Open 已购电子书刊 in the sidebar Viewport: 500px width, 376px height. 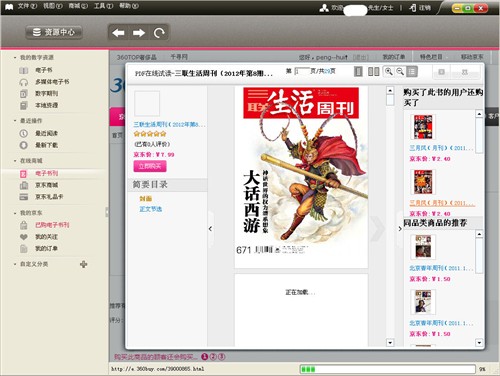click(x=52, y=225)
